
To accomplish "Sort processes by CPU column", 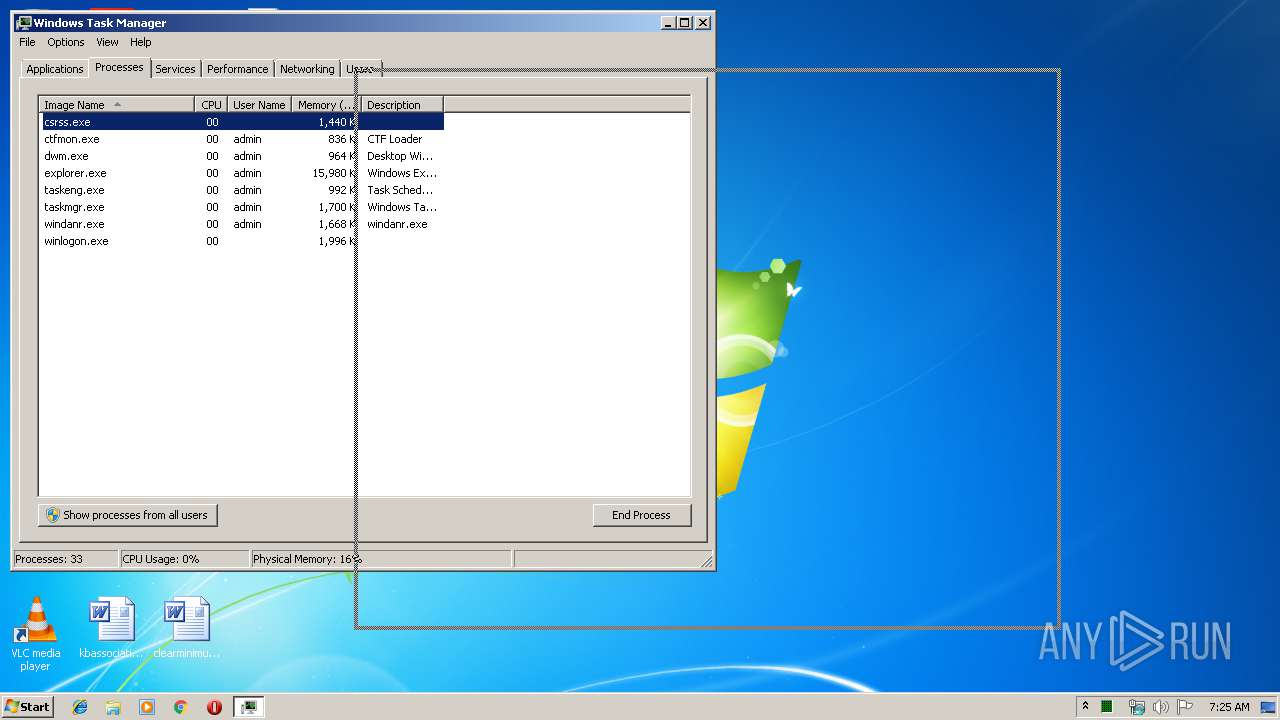I will pyautogui.click(x=211, y=104).
